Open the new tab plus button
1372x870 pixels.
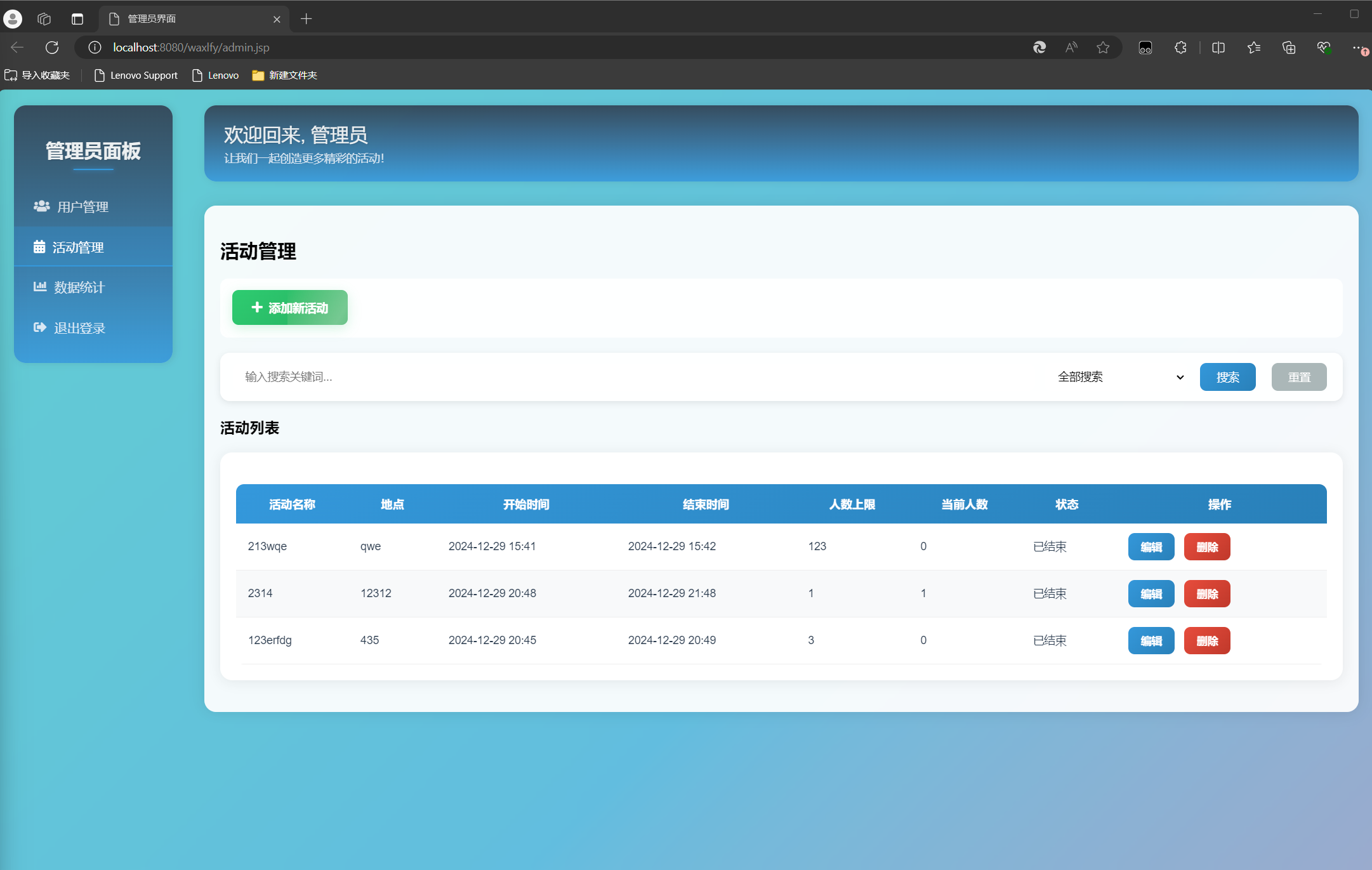pyautogui.click(x=307, y=19)
